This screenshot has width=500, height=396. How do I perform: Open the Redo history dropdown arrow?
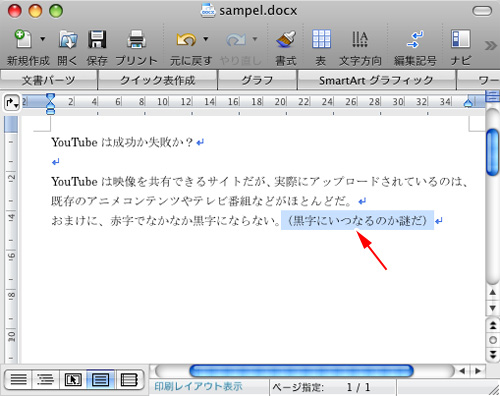click(x=255, y=39)
